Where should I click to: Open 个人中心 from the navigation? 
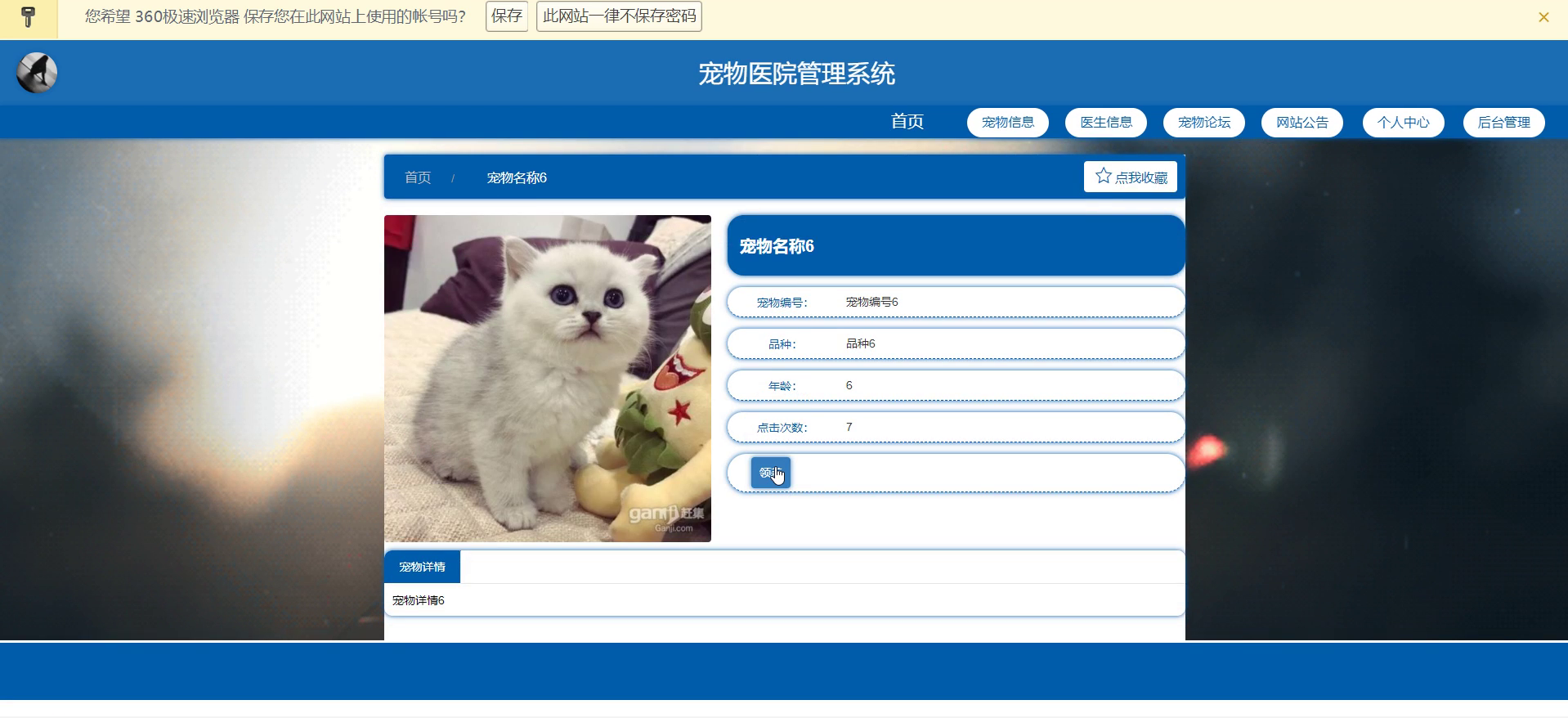coord(1404,123)
